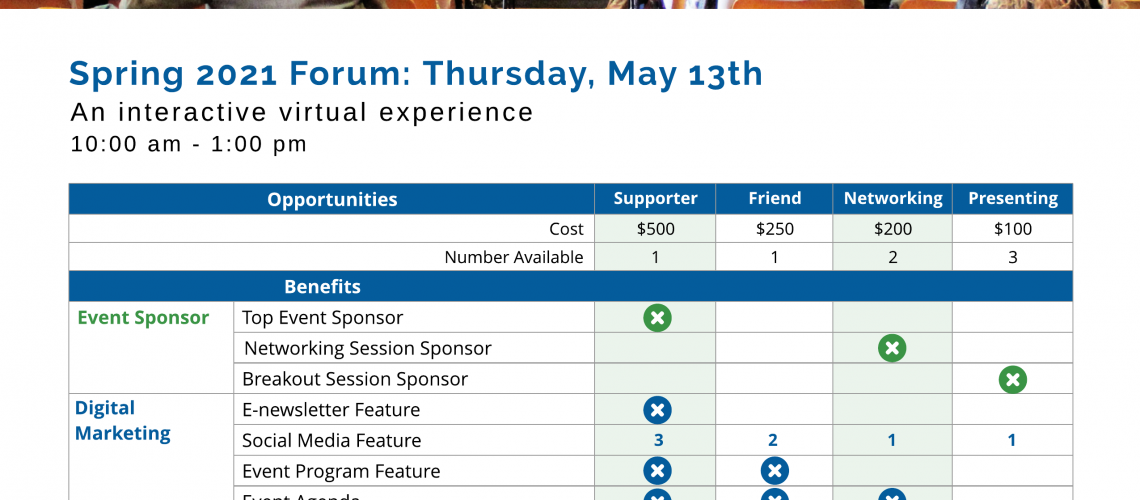Click Friend's blue X for Event Program Feature
The width and height of the screenshot is (1140, 500).
coord(774,471)
